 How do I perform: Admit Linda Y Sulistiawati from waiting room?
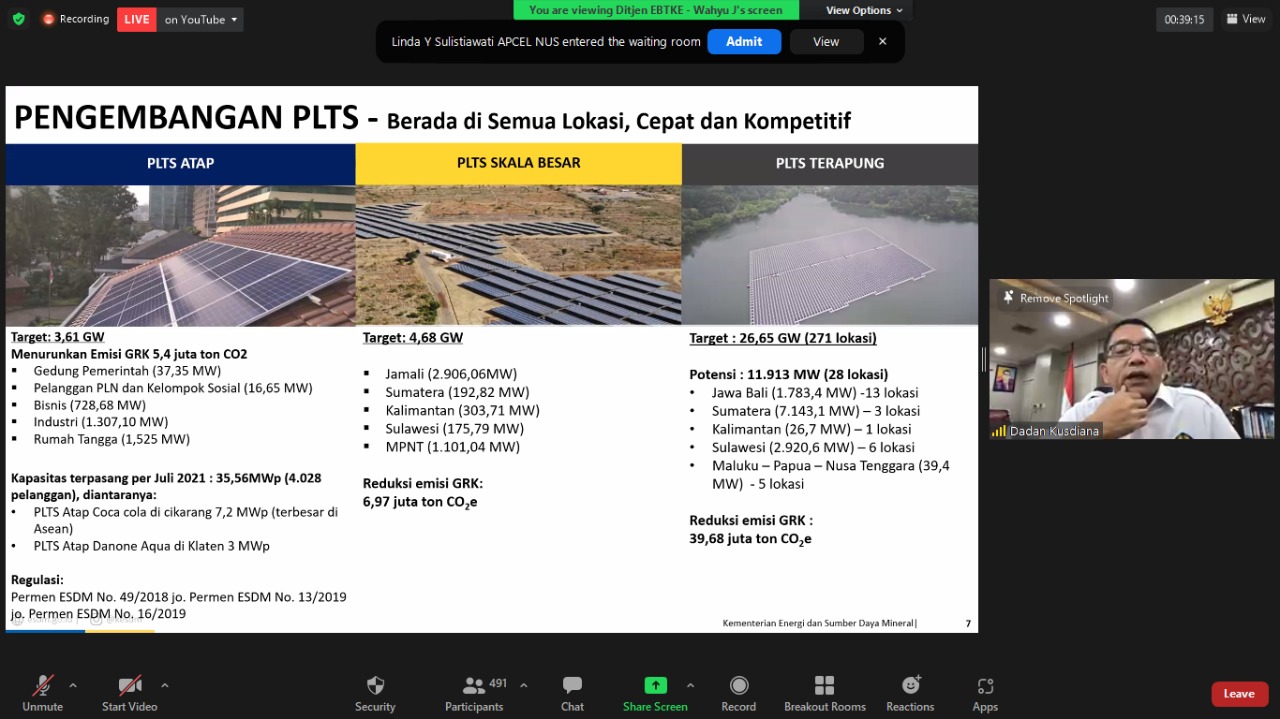pyautogui.click(x=743, y=42)
